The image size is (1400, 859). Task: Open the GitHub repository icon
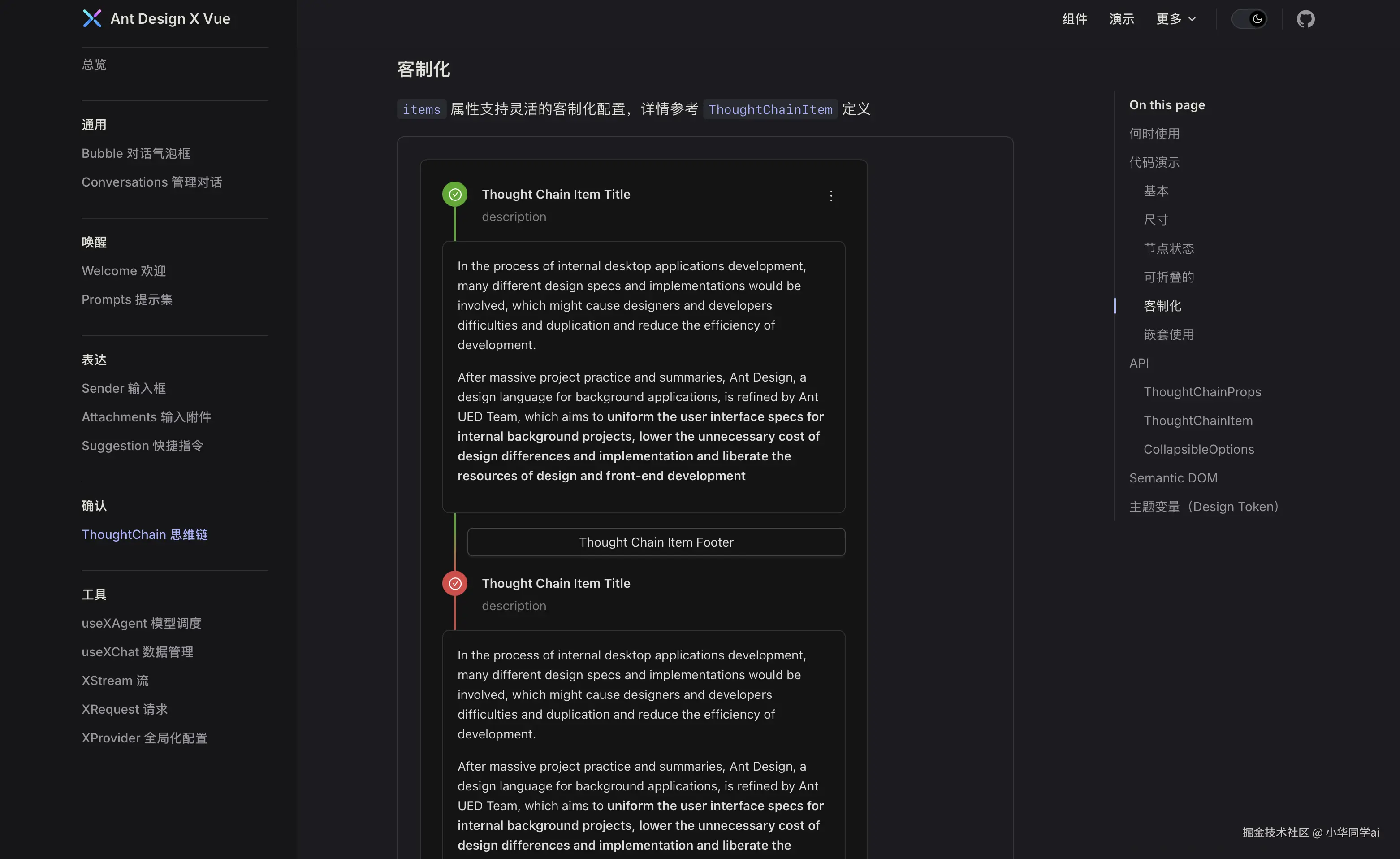point(1305,19)
